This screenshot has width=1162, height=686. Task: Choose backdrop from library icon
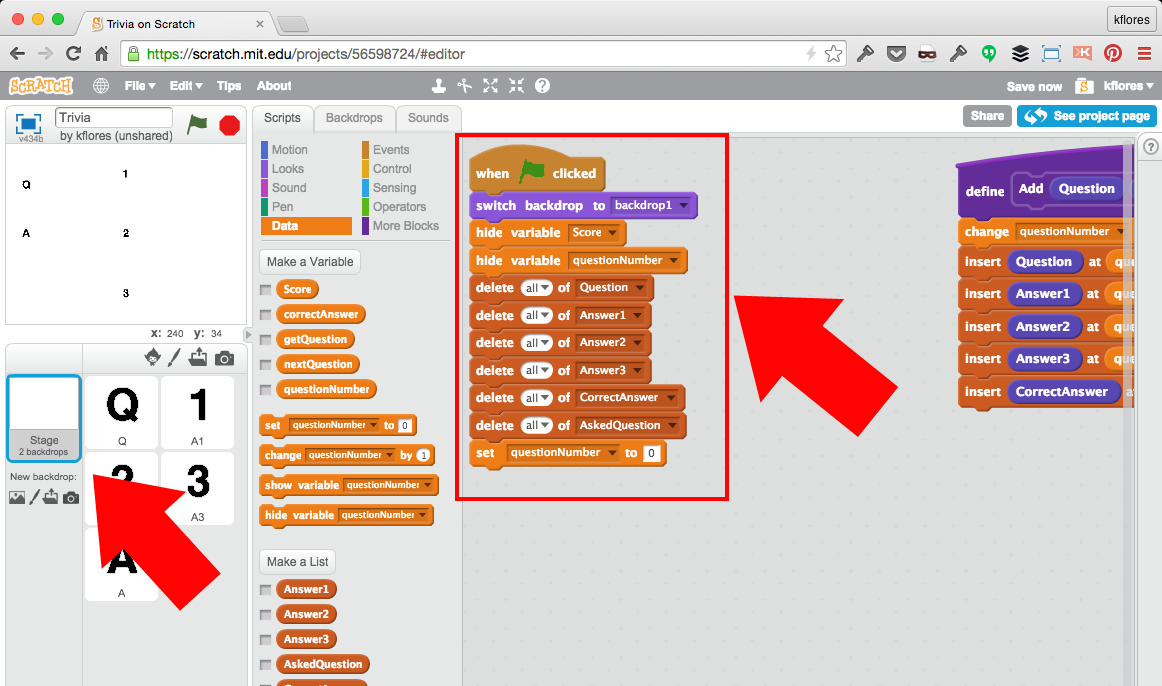point(17,498)
